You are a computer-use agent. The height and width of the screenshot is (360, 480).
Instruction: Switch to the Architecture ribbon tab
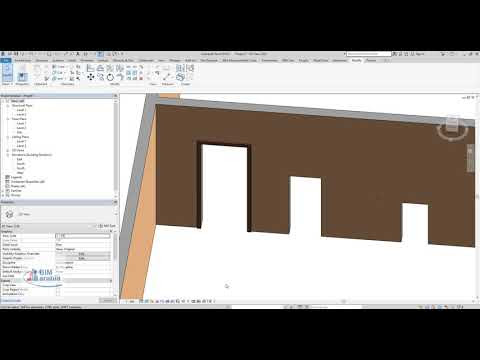click(x=23, y=60)
